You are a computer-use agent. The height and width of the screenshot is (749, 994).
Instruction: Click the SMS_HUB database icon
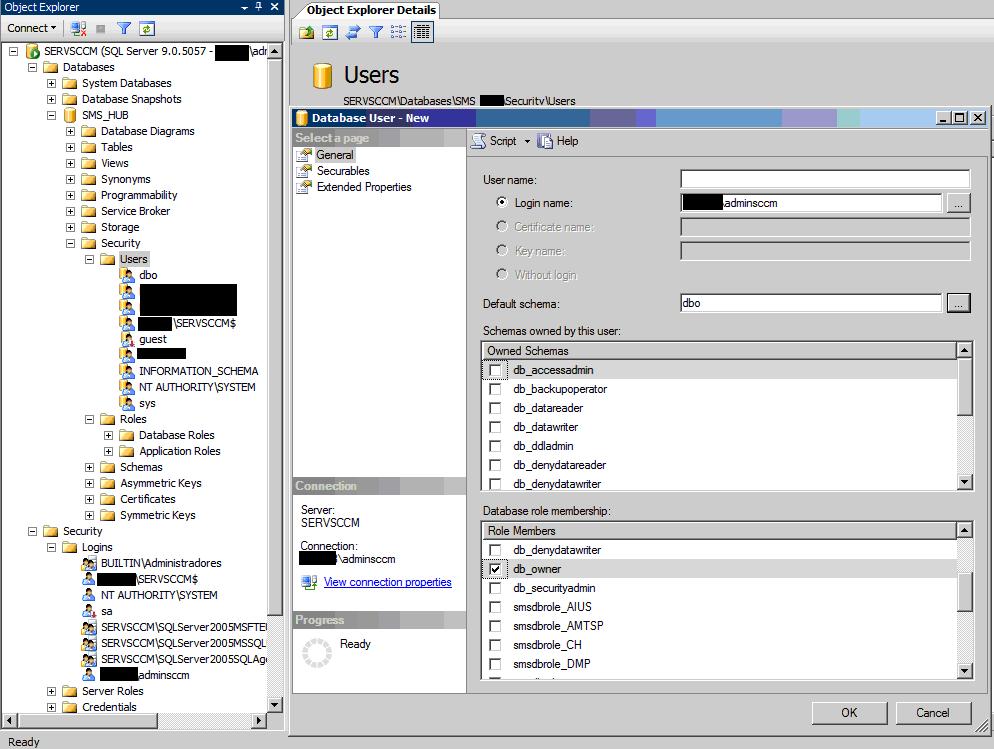pos(70,115)
